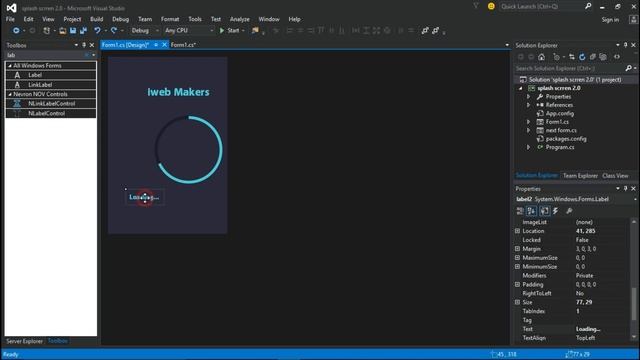Click the Find in Files toolbar icon
640x360 pixels.
[x=255, y=31]
